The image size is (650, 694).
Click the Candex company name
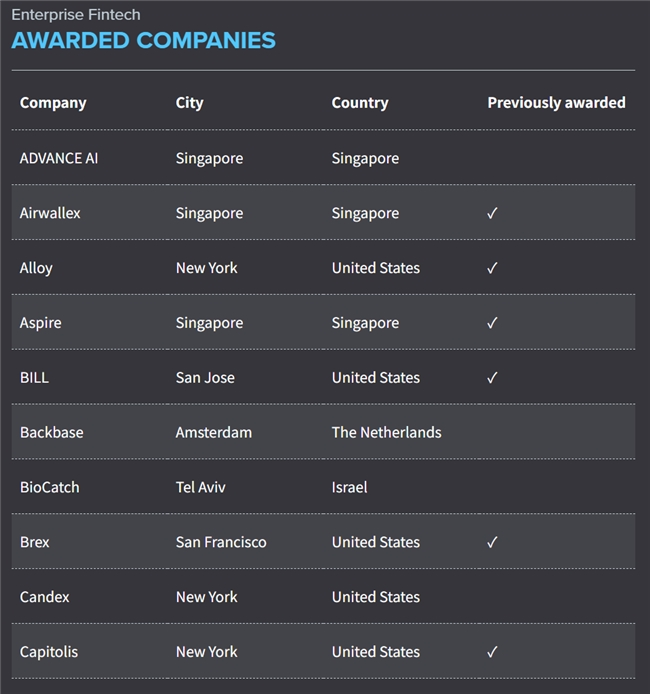(x=45, y=597)
